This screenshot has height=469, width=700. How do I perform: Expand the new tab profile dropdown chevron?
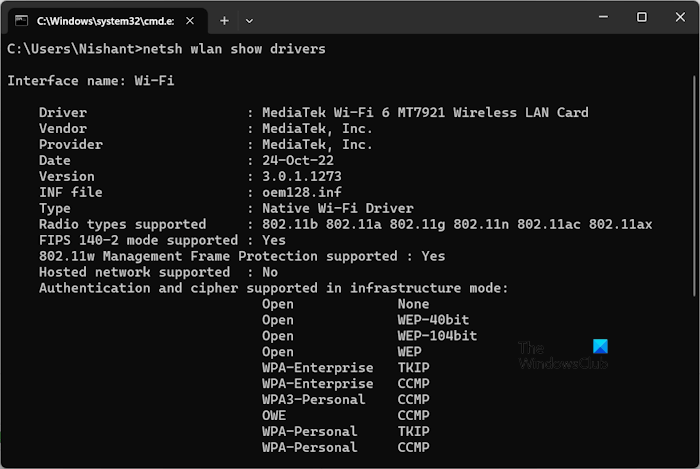pos(249,19)
